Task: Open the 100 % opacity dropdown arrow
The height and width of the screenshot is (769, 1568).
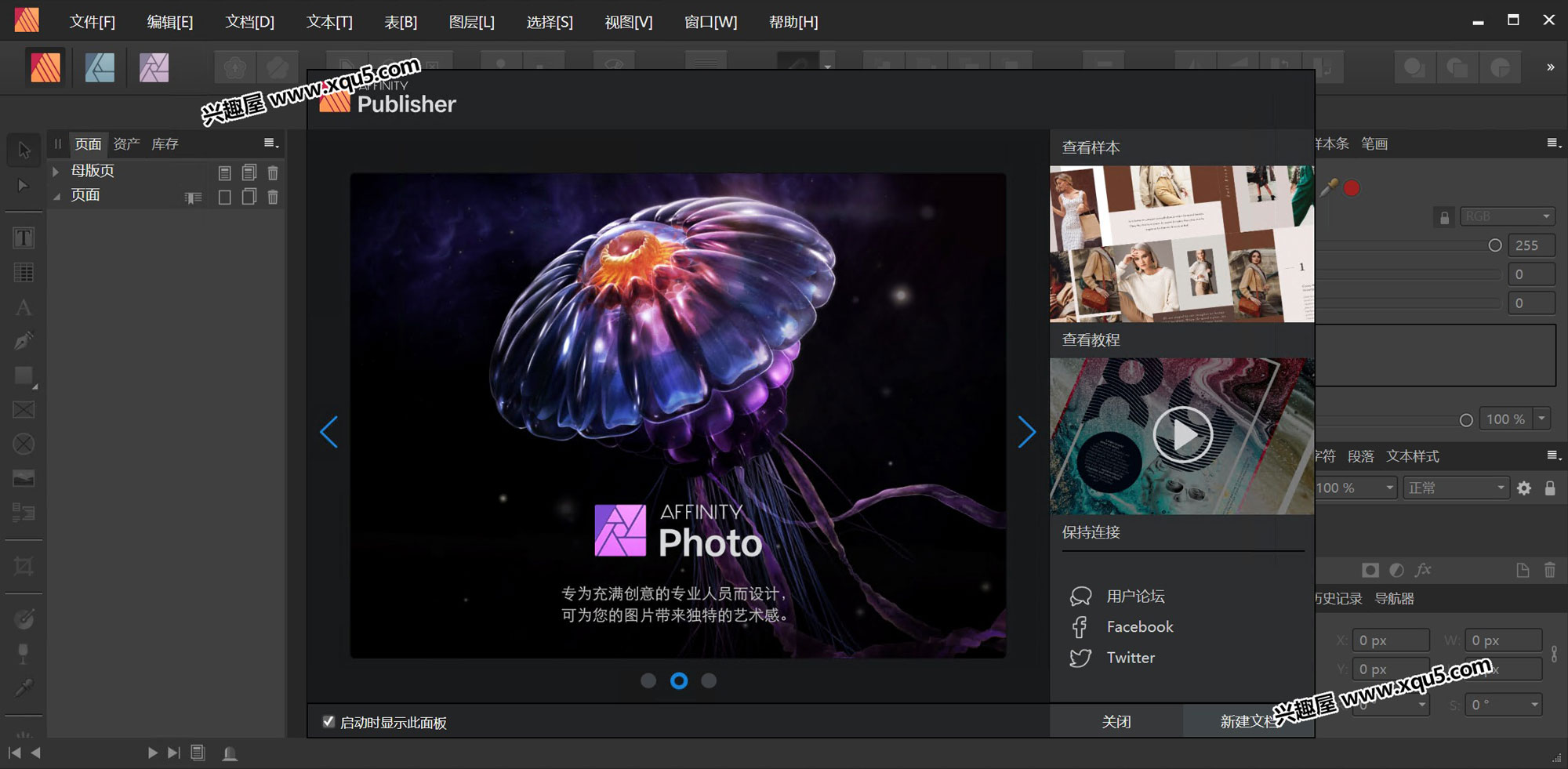Action: coord(1541,419)
